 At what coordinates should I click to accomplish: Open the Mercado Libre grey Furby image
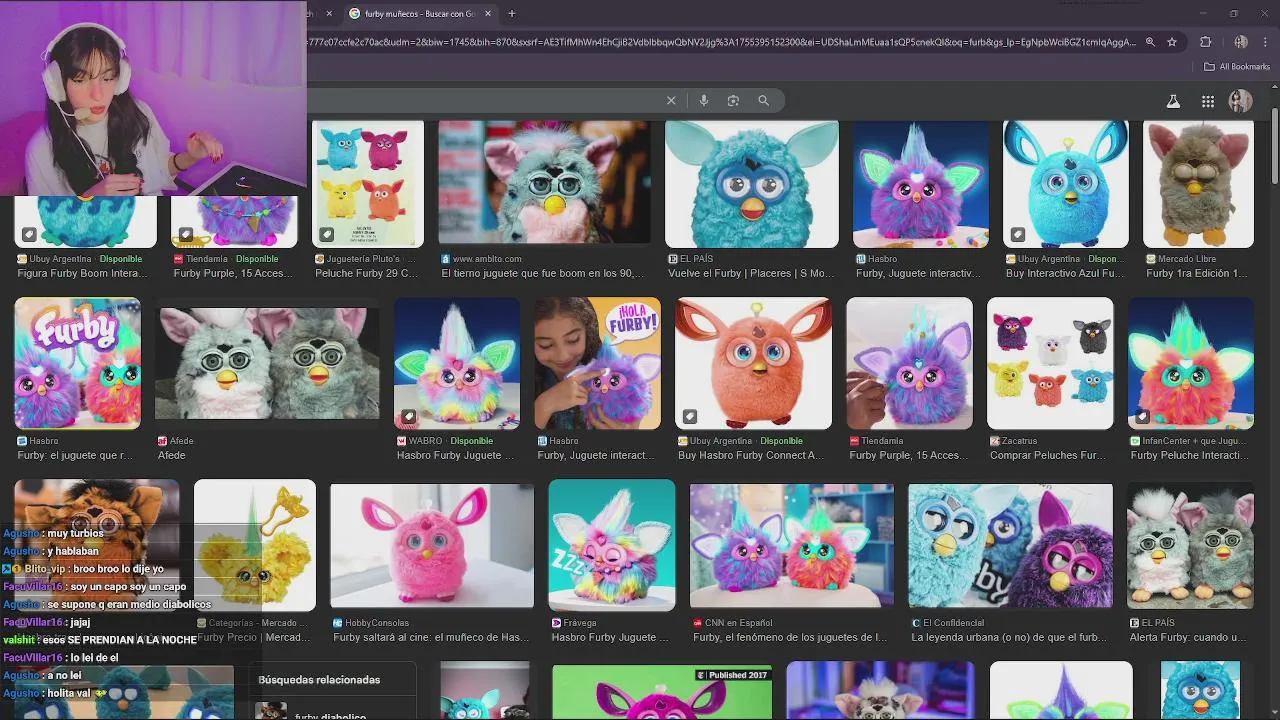1198,184
